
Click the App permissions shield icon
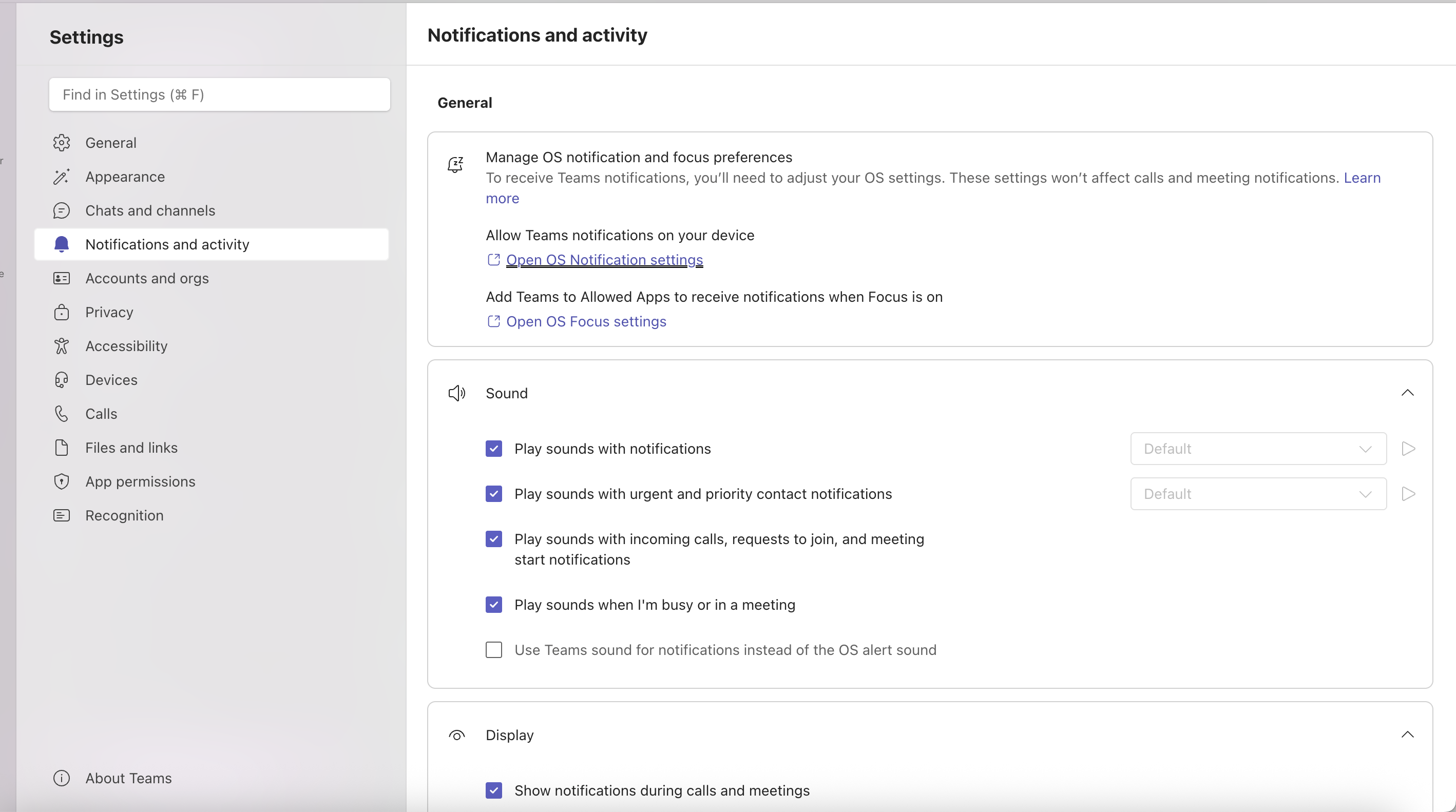coord(61,481)
